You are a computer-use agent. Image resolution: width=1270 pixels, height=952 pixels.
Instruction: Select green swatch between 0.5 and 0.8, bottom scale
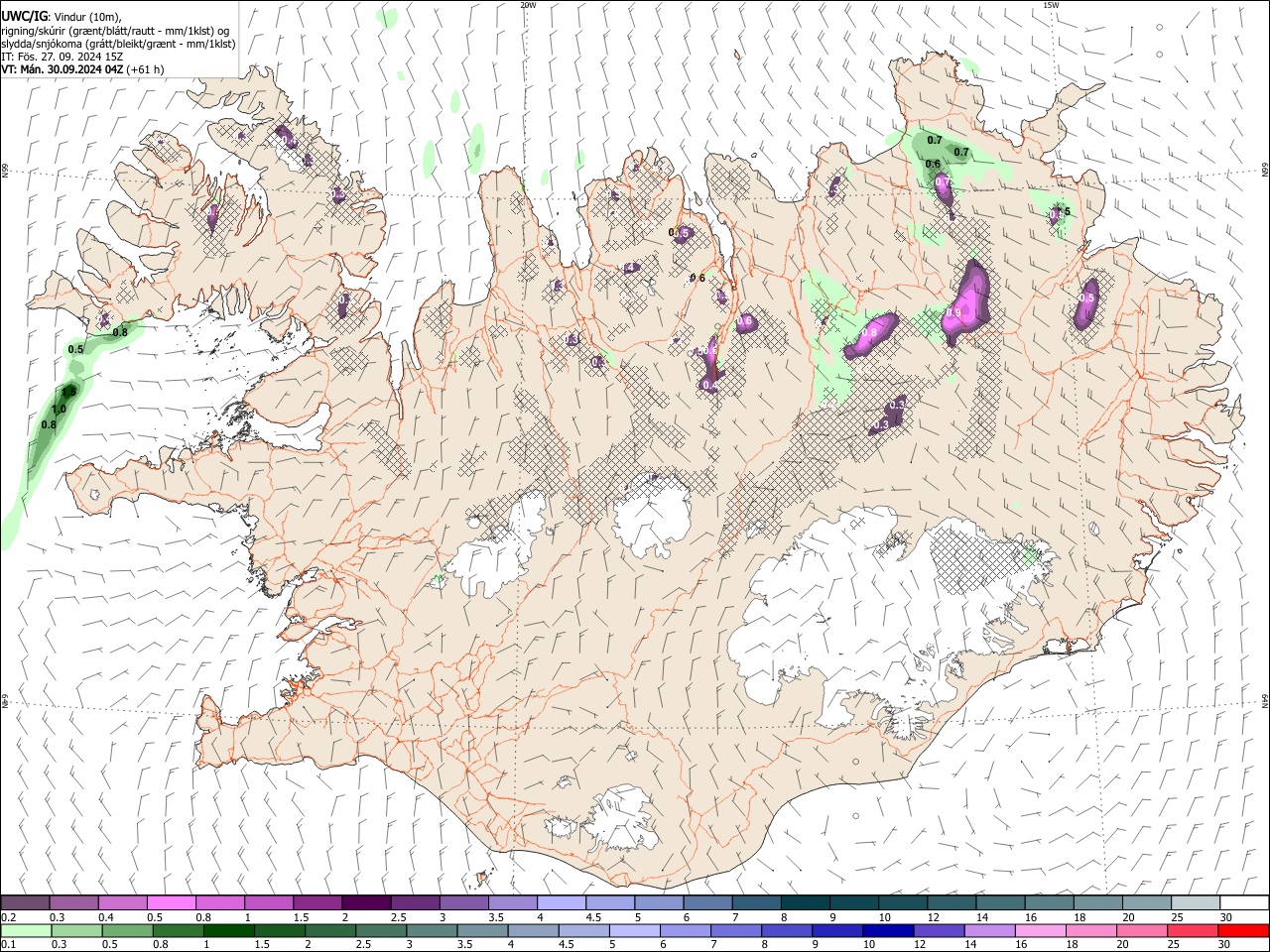128,931
